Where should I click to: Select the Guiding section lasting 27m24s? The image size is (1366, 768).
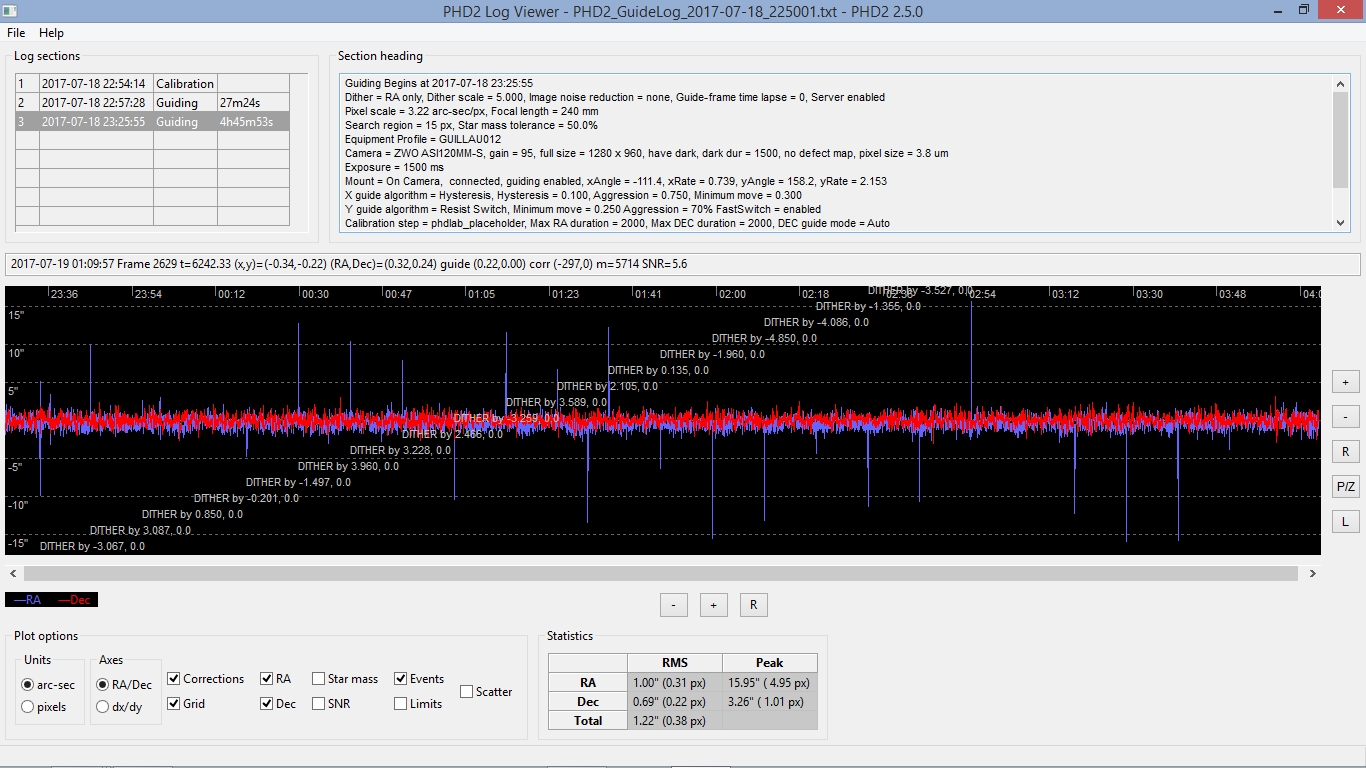[152, 103]
